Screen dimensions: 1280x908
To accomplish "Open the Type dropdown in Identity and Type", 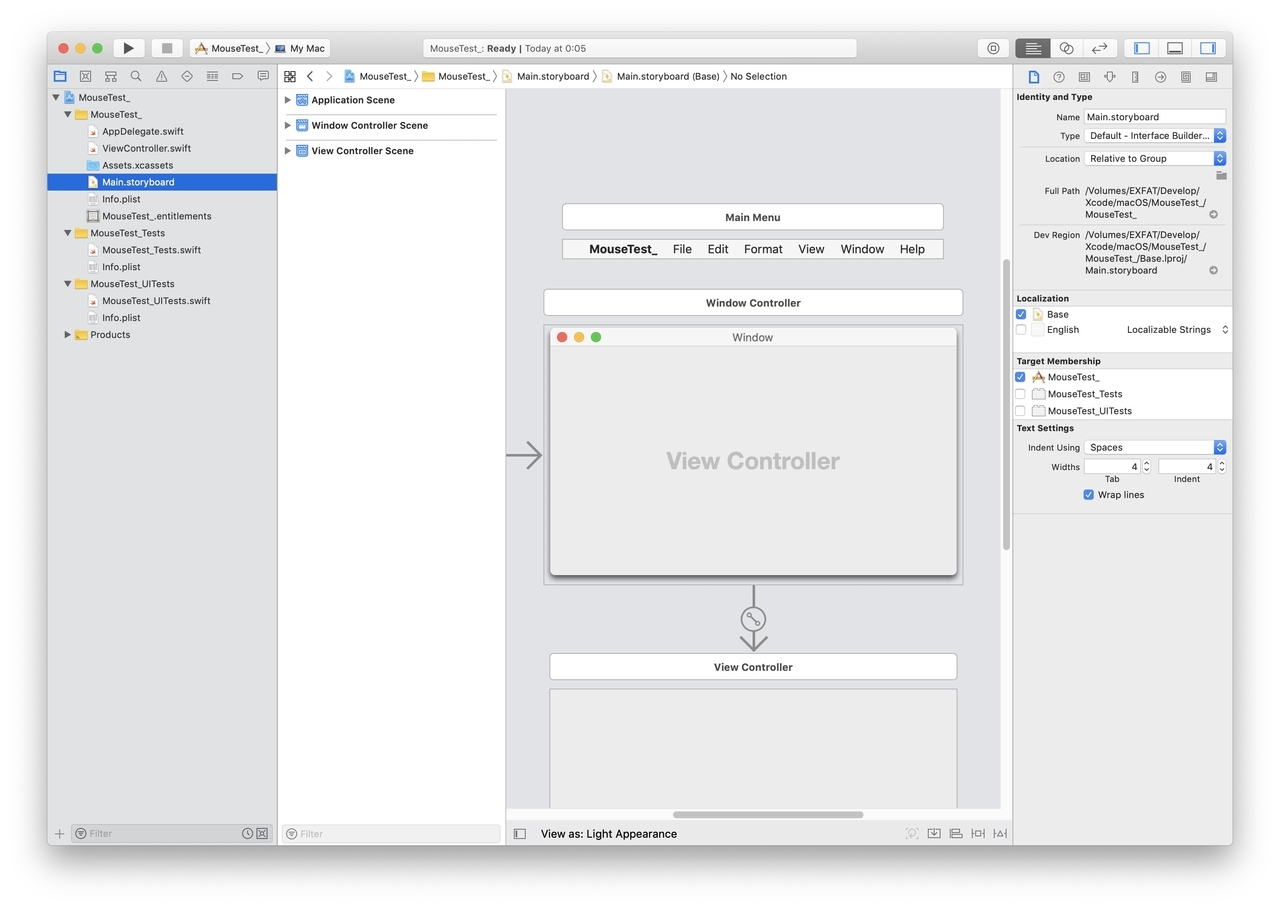I will tap(1155, 136).
